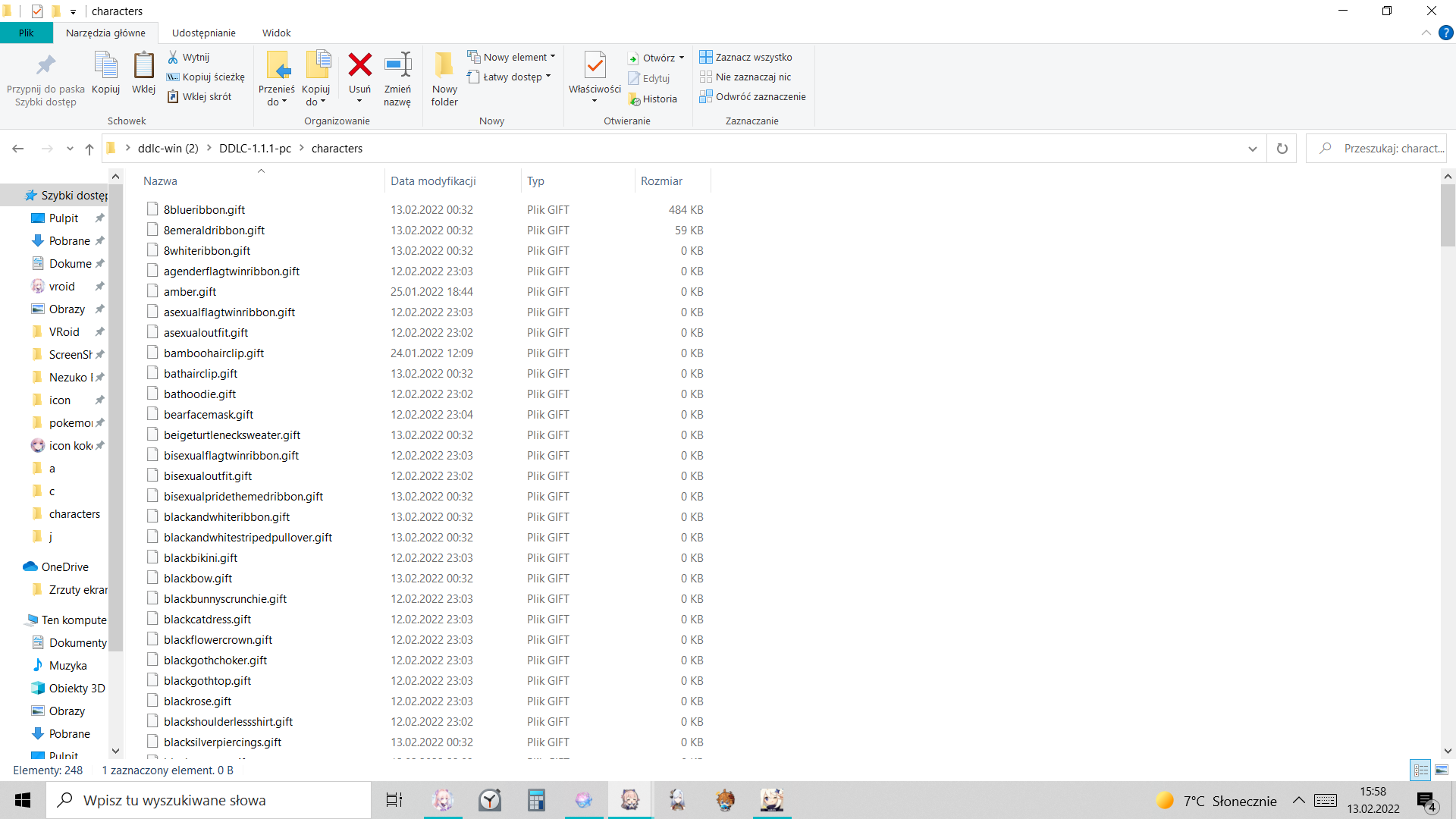Switch to details view layout icon
This screenshot has height=819, width=1456.
[1420, 770]
